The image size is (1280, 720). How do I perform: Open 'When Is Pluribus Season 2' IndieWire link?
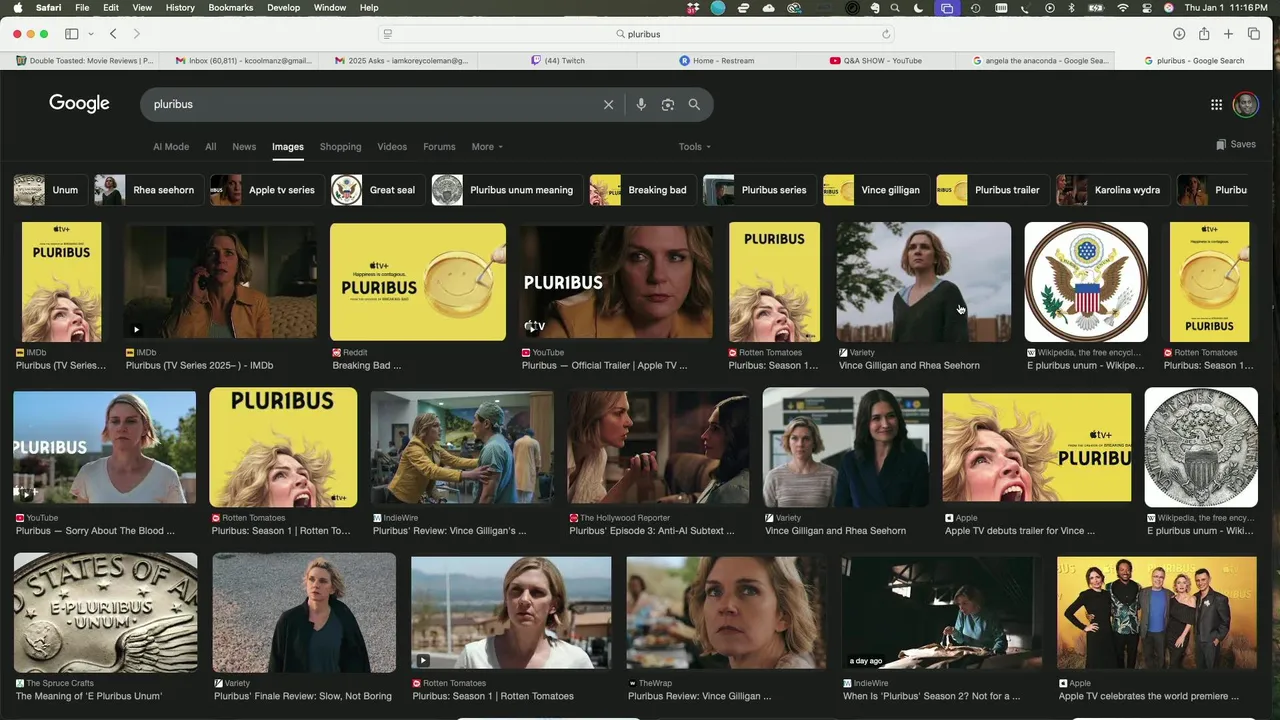coord(932,696)
